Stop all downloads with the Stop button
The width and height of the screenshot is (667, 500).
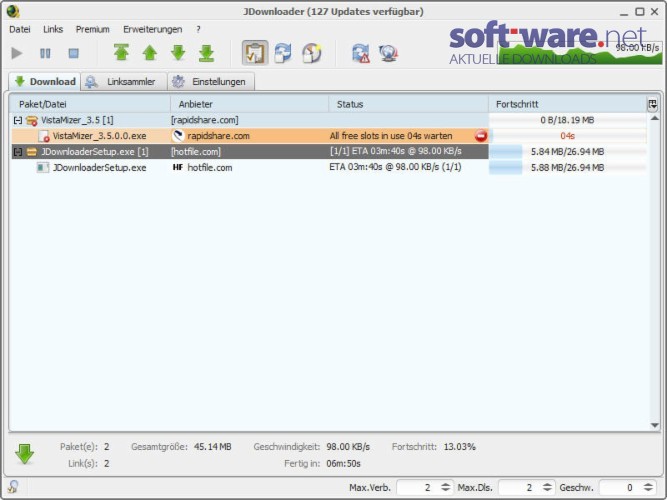pos(74,53)
